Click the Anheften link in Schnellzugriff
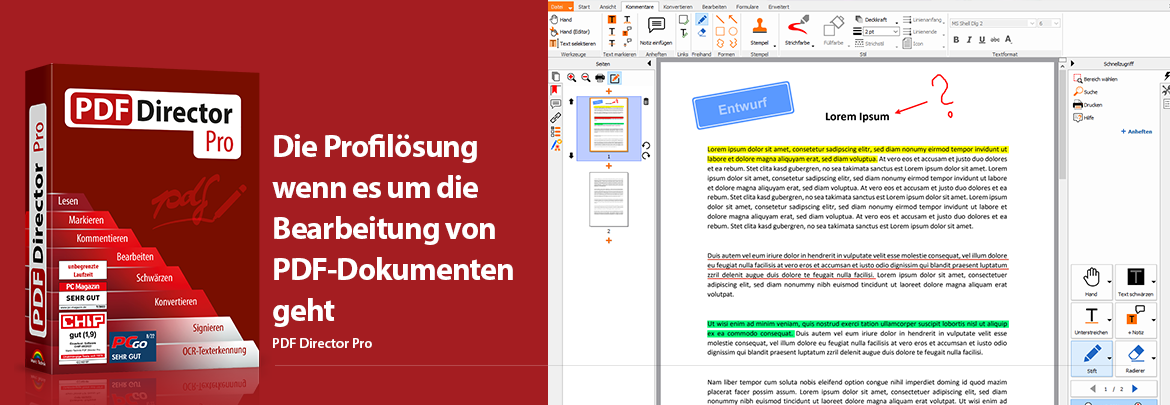 tap(1138, 131)
